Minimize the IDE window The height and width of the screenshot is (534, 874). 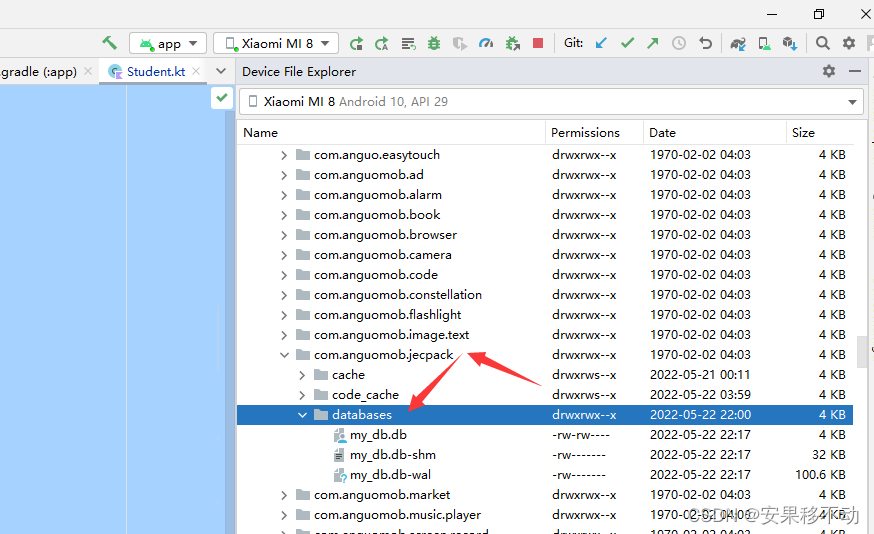tap(772, 14)
